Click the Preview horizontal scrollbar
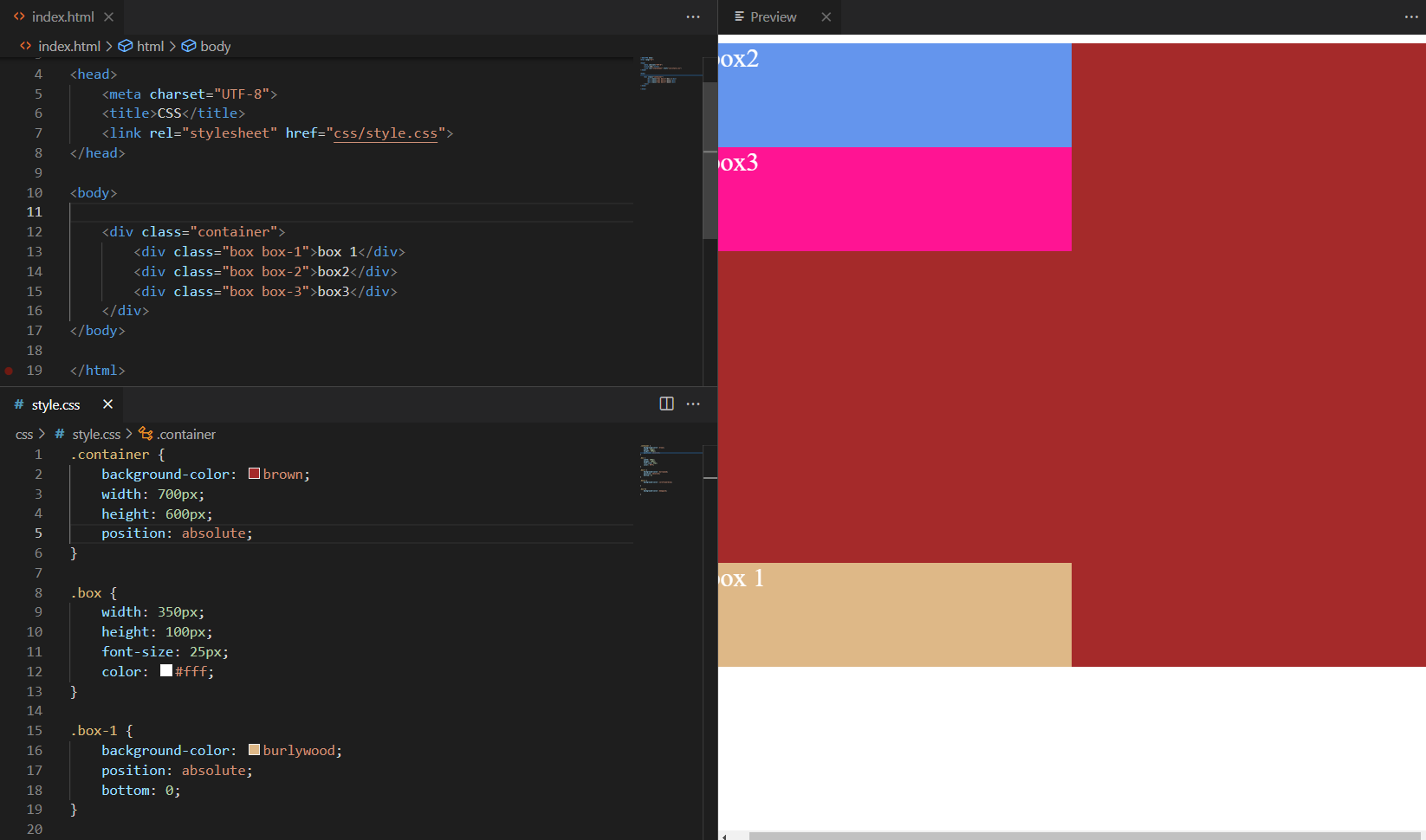This screenshot has width=1426, height=840. (x=1083, y=836)
